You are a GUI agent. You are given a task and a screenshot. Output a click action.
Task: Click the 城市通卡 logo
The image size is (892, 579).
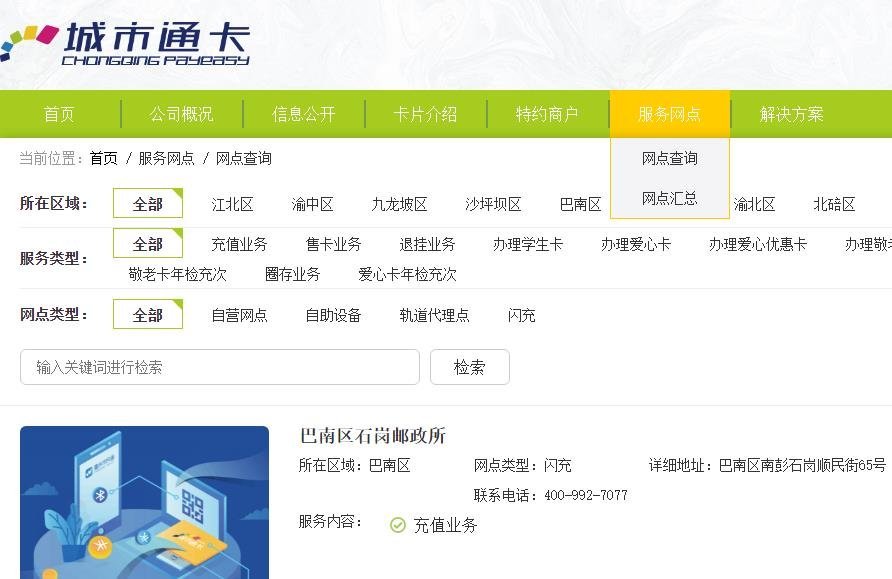pos(125,43)
